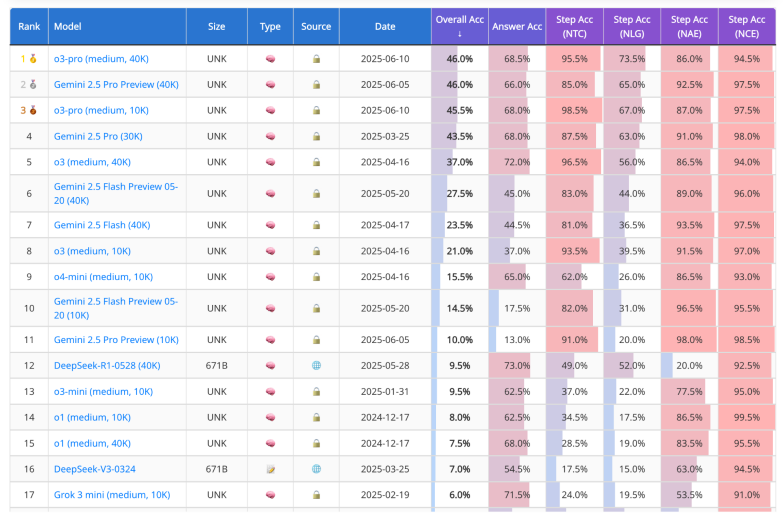This screenshot has height=522, width=784.
Task: Click the Model column header
Action: (x=68, y=26)
